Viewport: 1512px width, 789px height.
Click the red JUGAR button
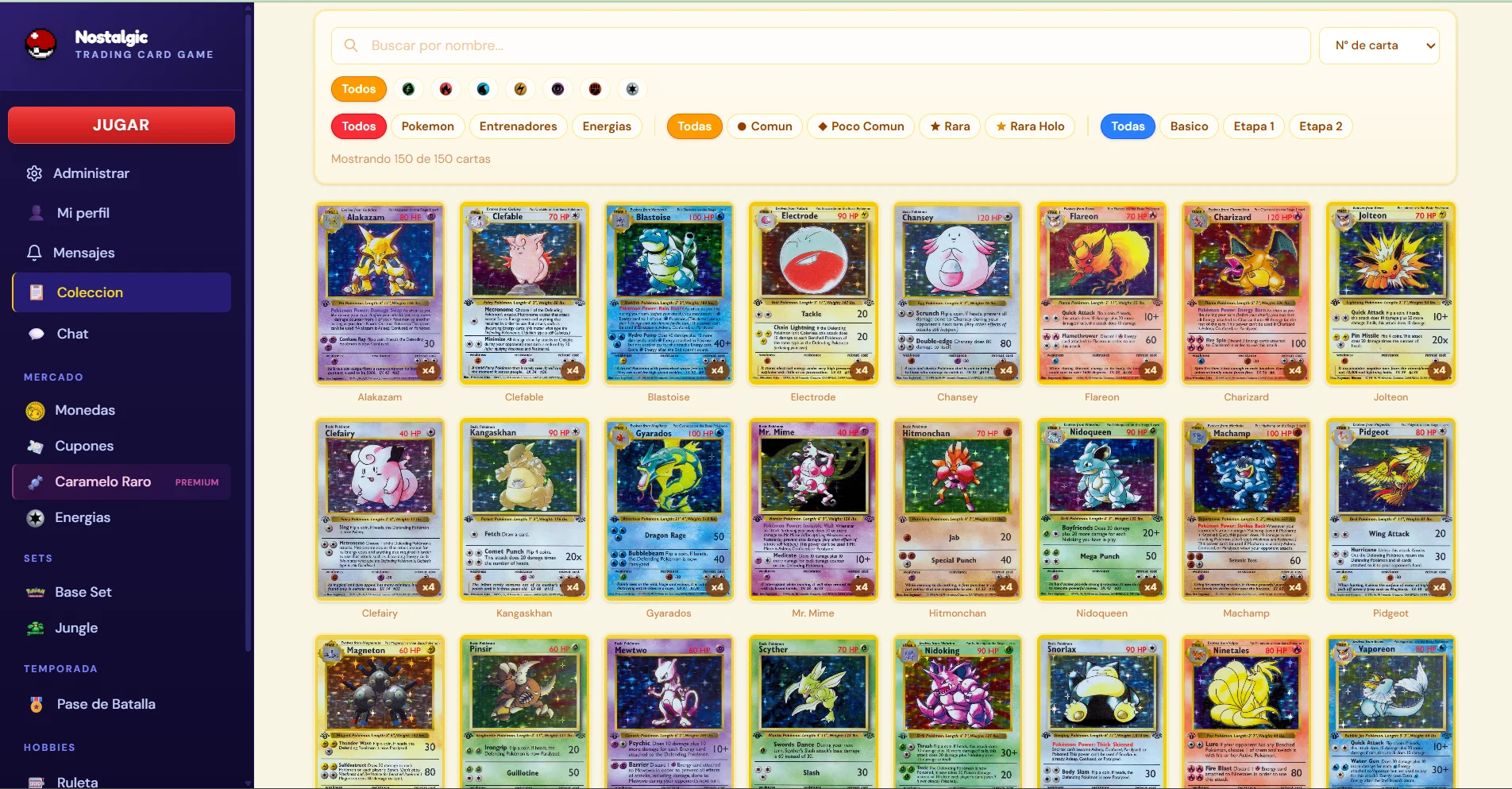tap(121, 125)
